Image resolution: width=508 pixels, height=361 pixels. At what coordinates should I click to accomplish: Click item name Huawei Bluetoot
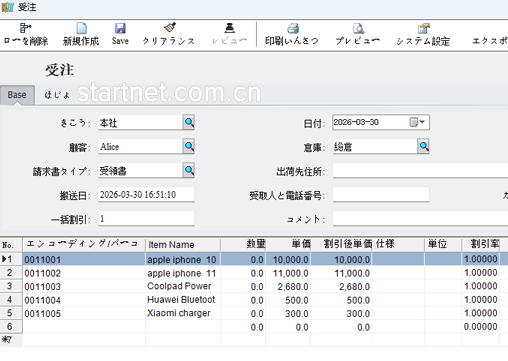tap(183, 300)
